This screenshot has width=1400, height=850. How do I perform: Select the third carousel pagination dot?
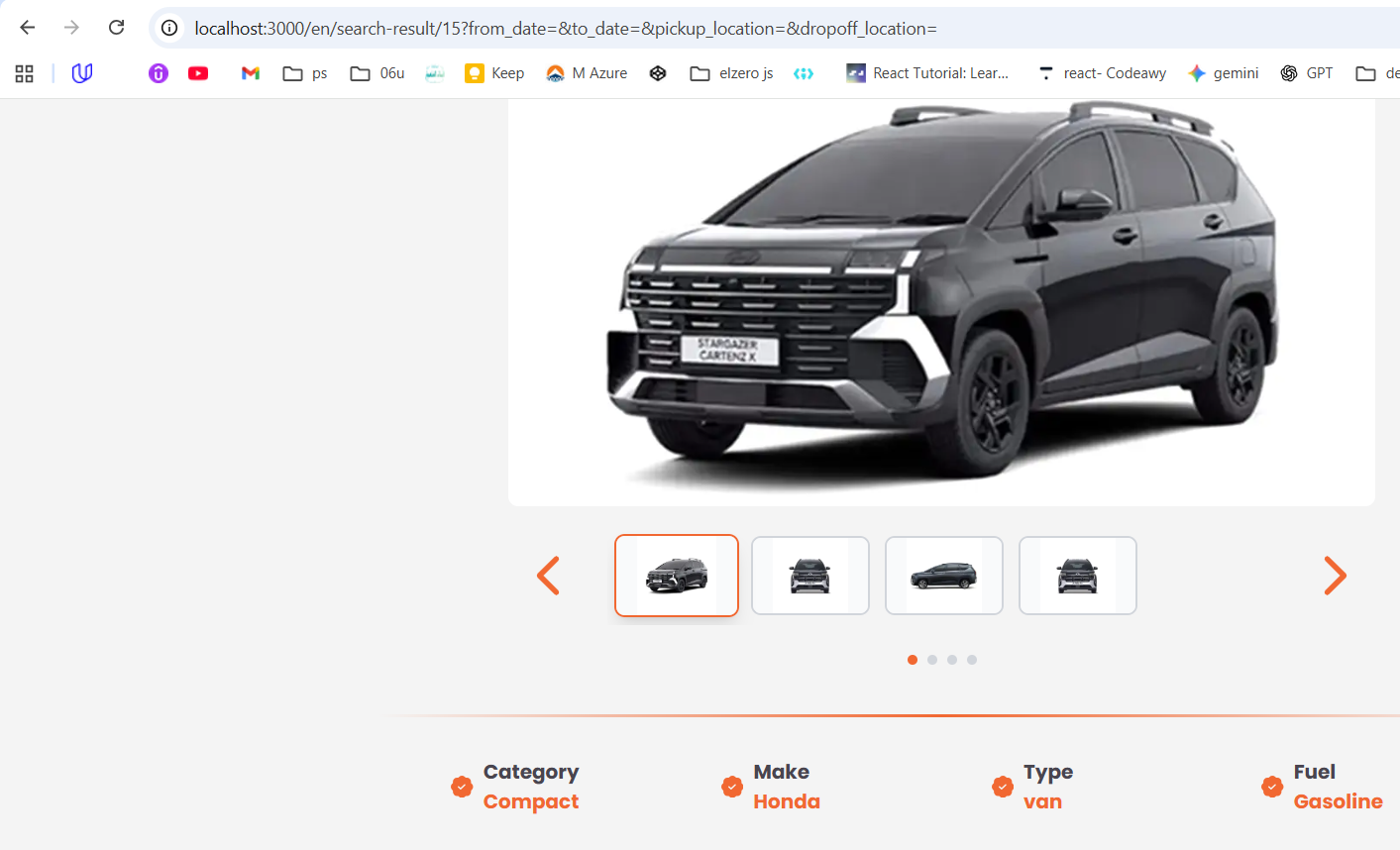[952, 660]
